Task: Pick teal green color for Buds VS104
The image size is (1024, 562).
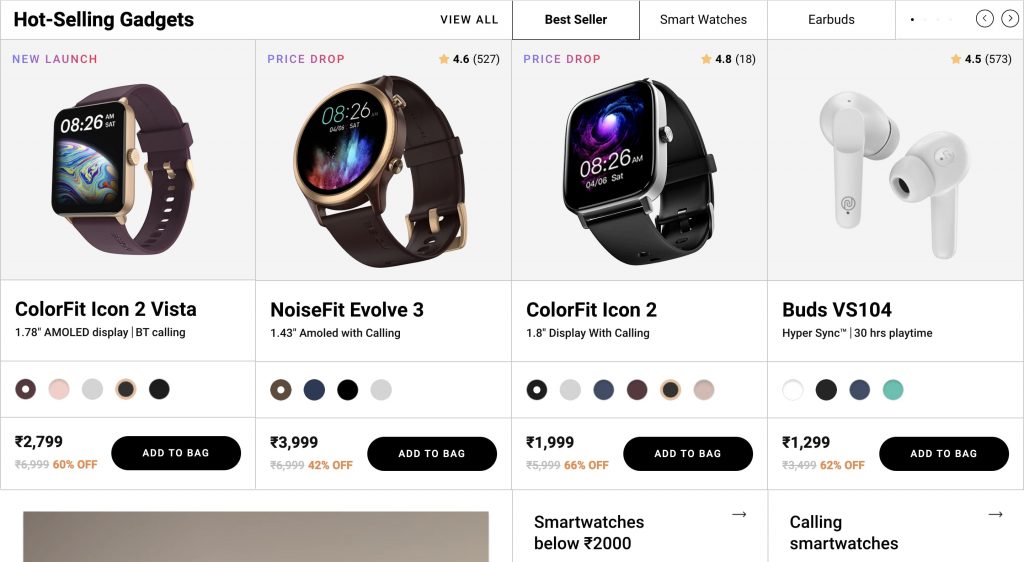Action: 893,389
